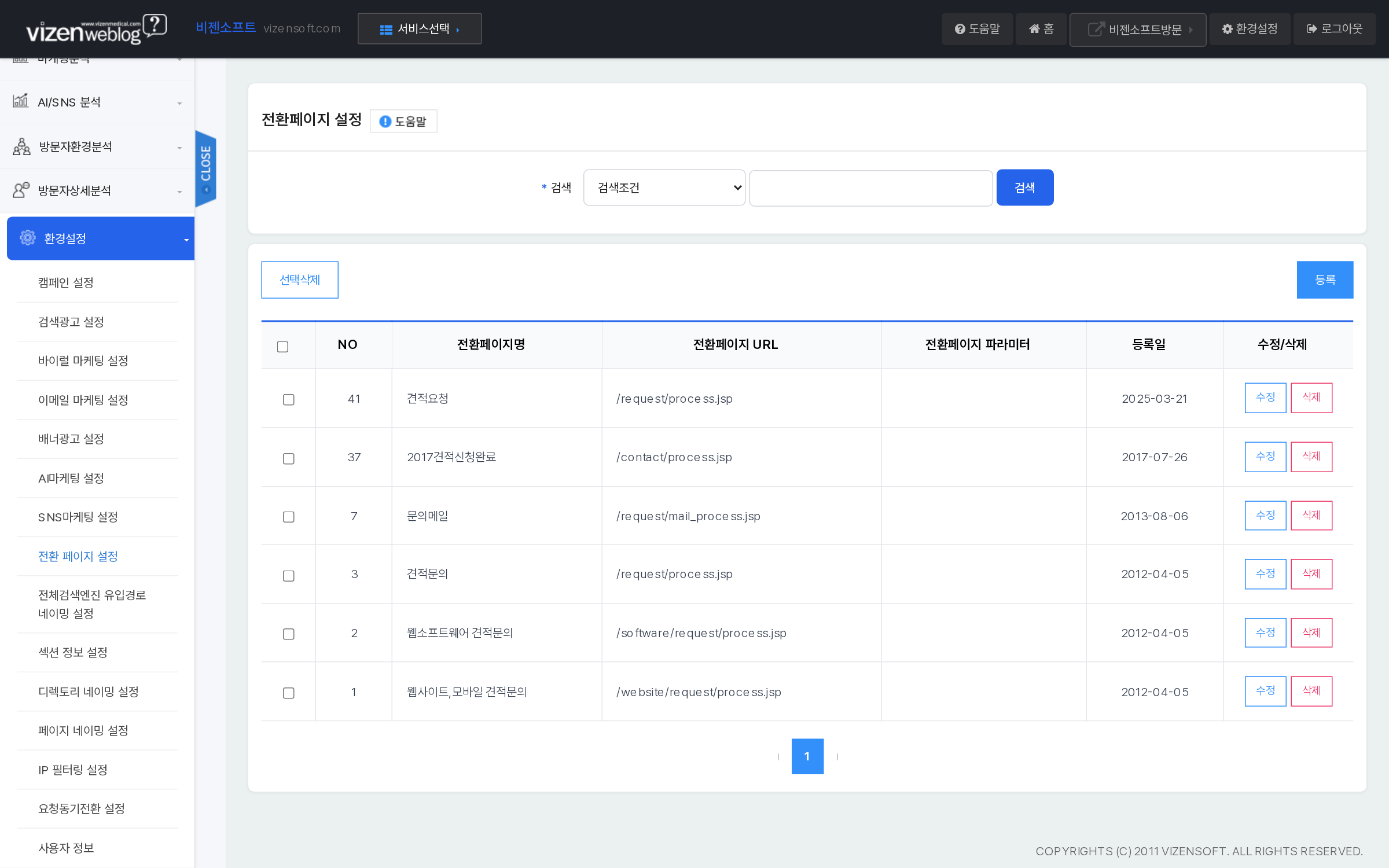Viewport: 1389px width, 868px height.
Task: Check the box for row 3 견적문의
Action: (x=288, y=575)
